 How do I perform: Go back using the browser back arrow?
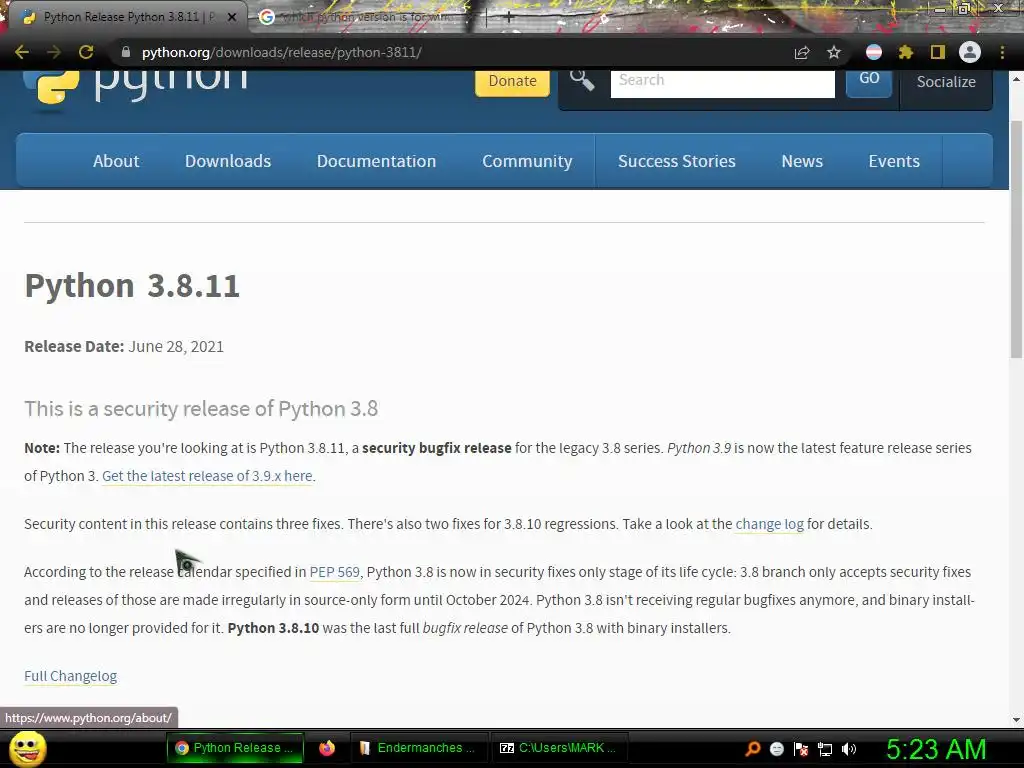[x=22, y=52]
